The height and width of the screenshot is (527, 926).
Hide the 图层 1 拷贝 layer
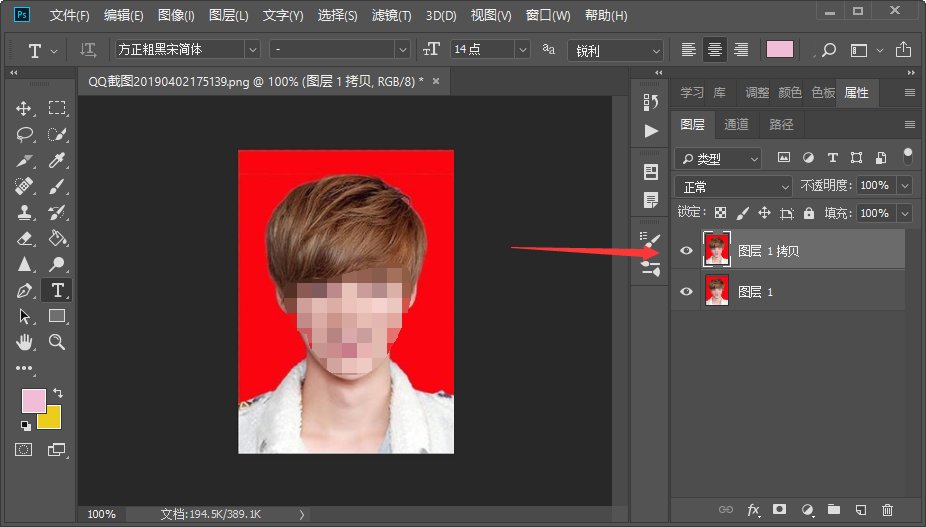[x=686, y=251]
